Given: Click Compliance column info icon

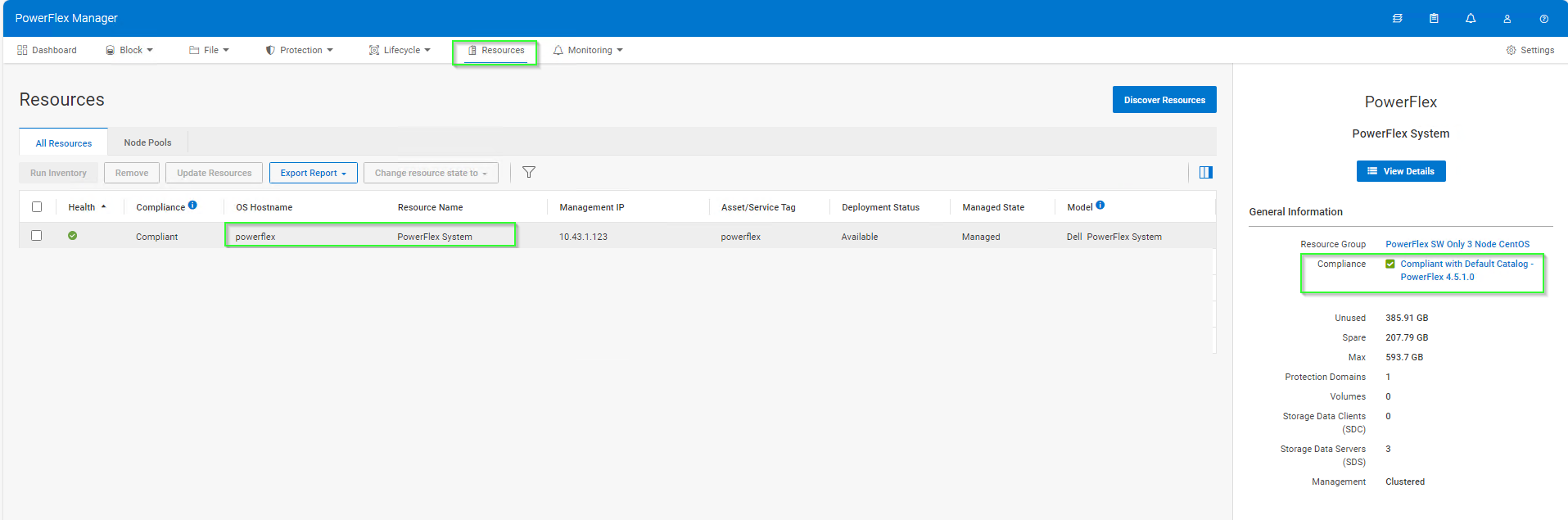Looking at the screenshot, I should point(192,206).
